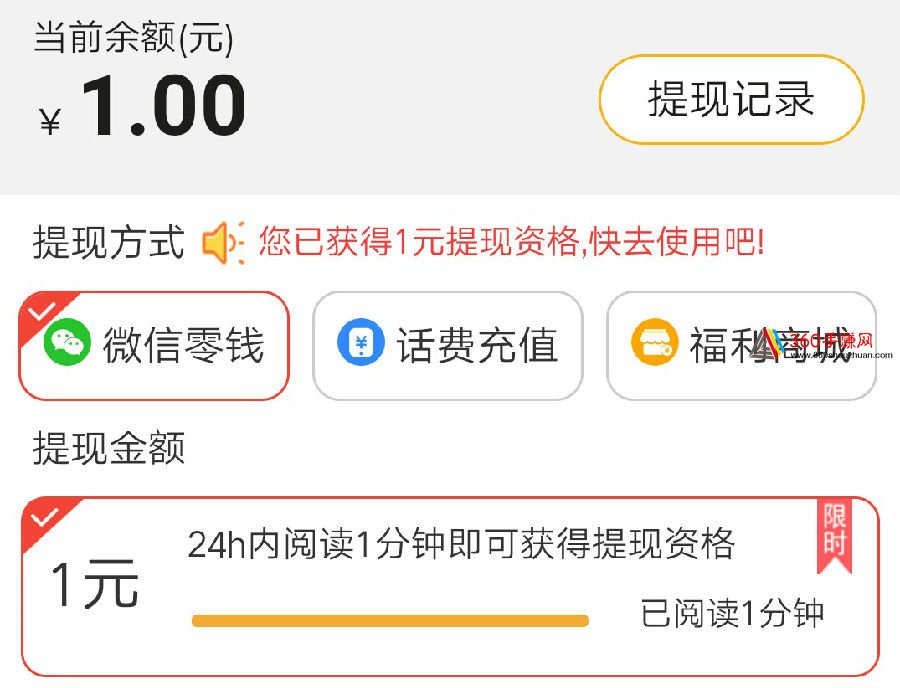
Task: Click the 当前余额(元) label
Action: point(134,38)
